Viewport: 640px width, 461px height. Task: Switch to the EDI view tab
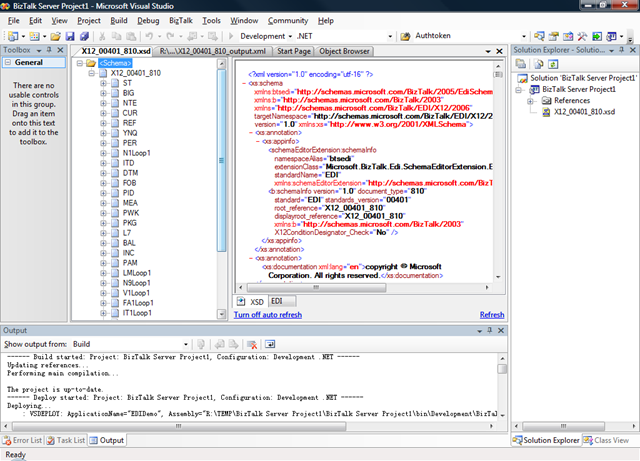[x=282, y=301]
